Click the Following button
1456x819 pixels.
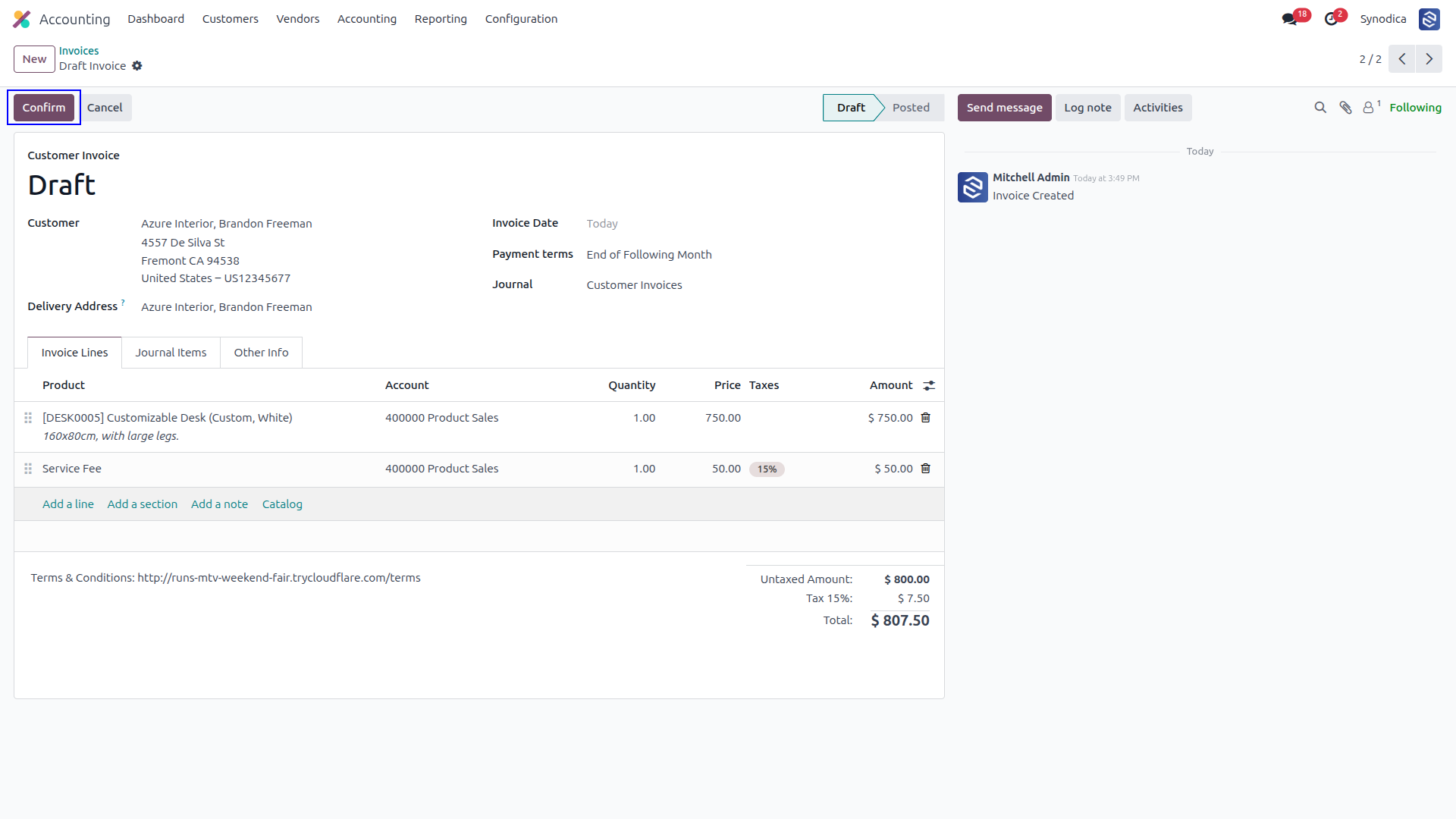click(x=1415, y=108)
